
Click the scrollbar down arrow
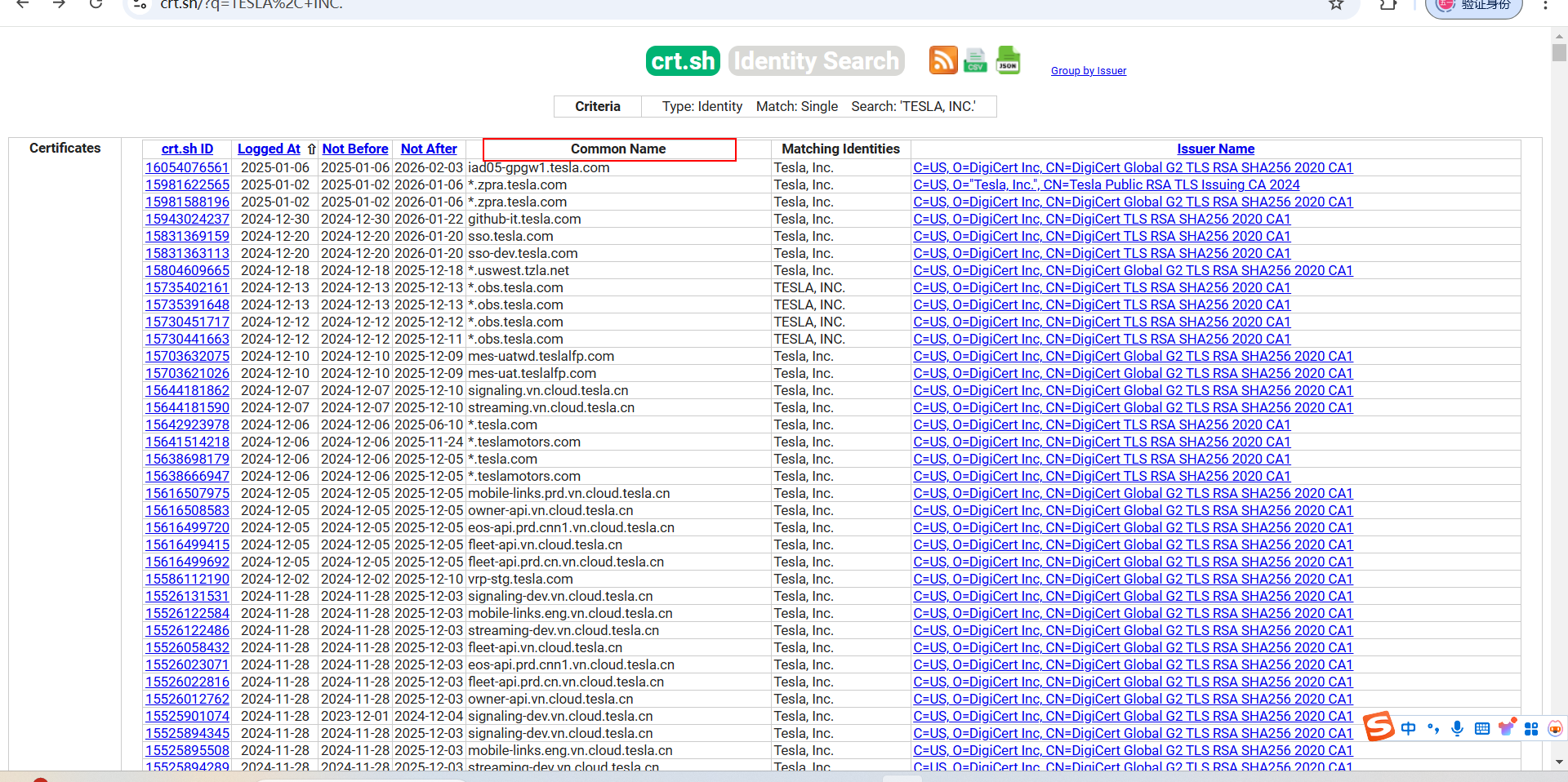coord(1559,762)
